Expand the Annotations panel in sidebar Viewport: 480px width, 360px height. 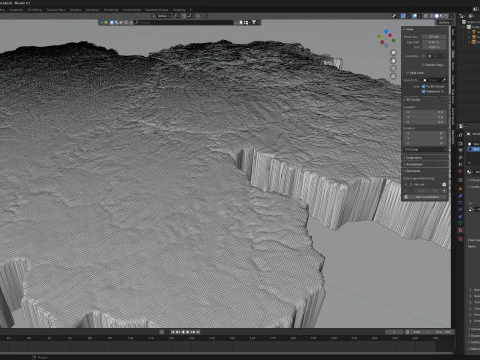point(413,164)
